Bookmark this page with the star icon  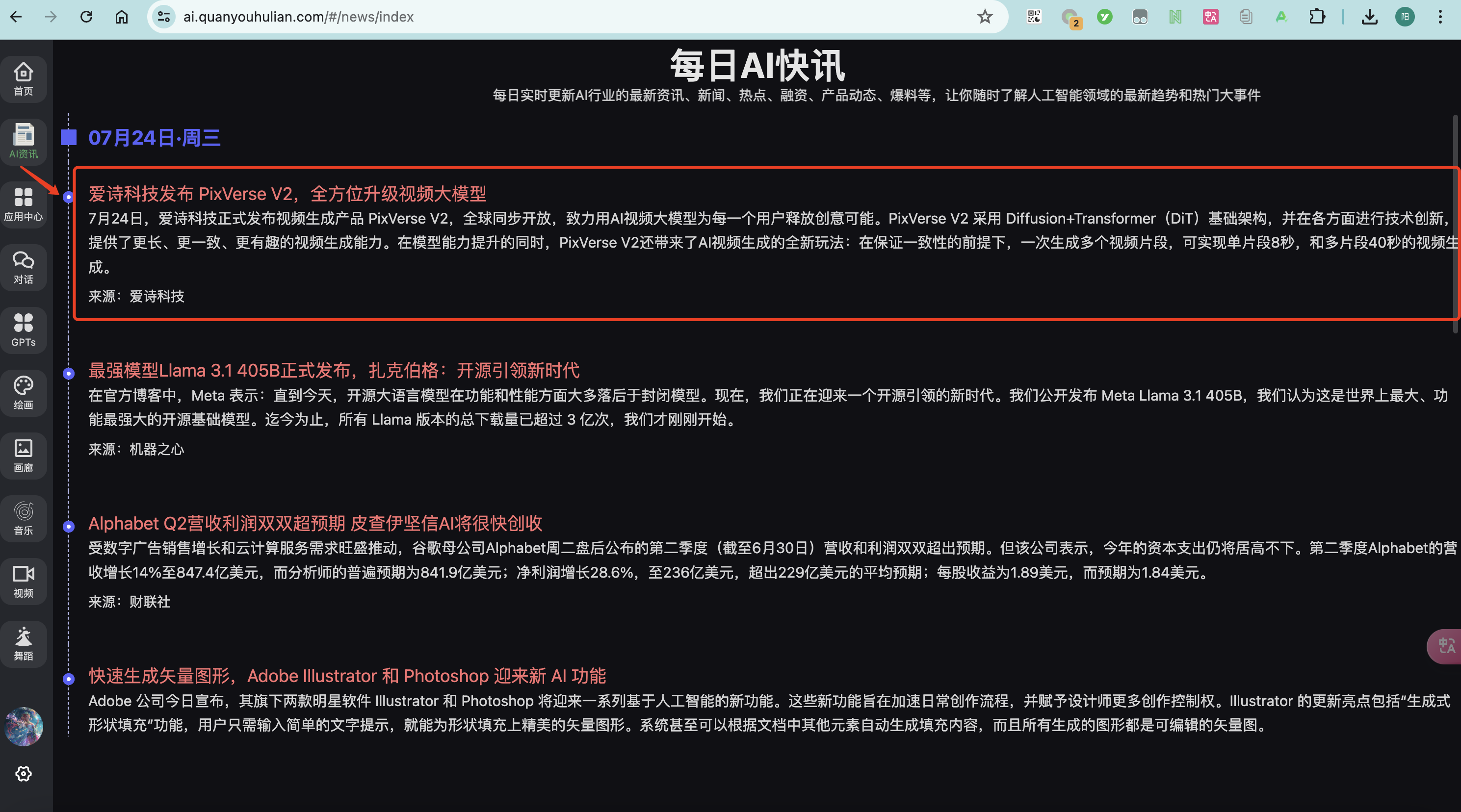pos(985,17)
